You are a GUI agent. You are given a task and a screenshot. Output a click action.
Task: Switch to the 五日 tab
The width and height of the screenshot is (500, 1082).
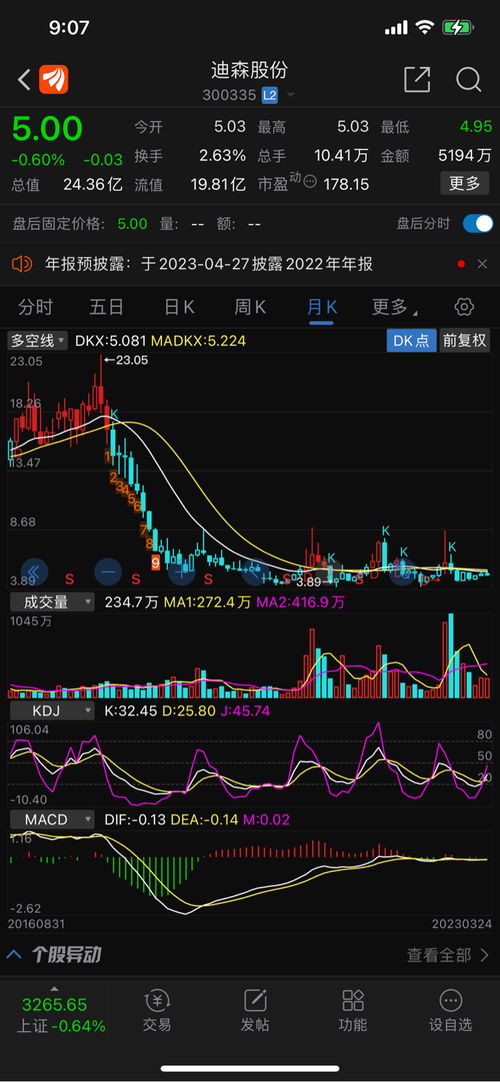pos(107,307)
